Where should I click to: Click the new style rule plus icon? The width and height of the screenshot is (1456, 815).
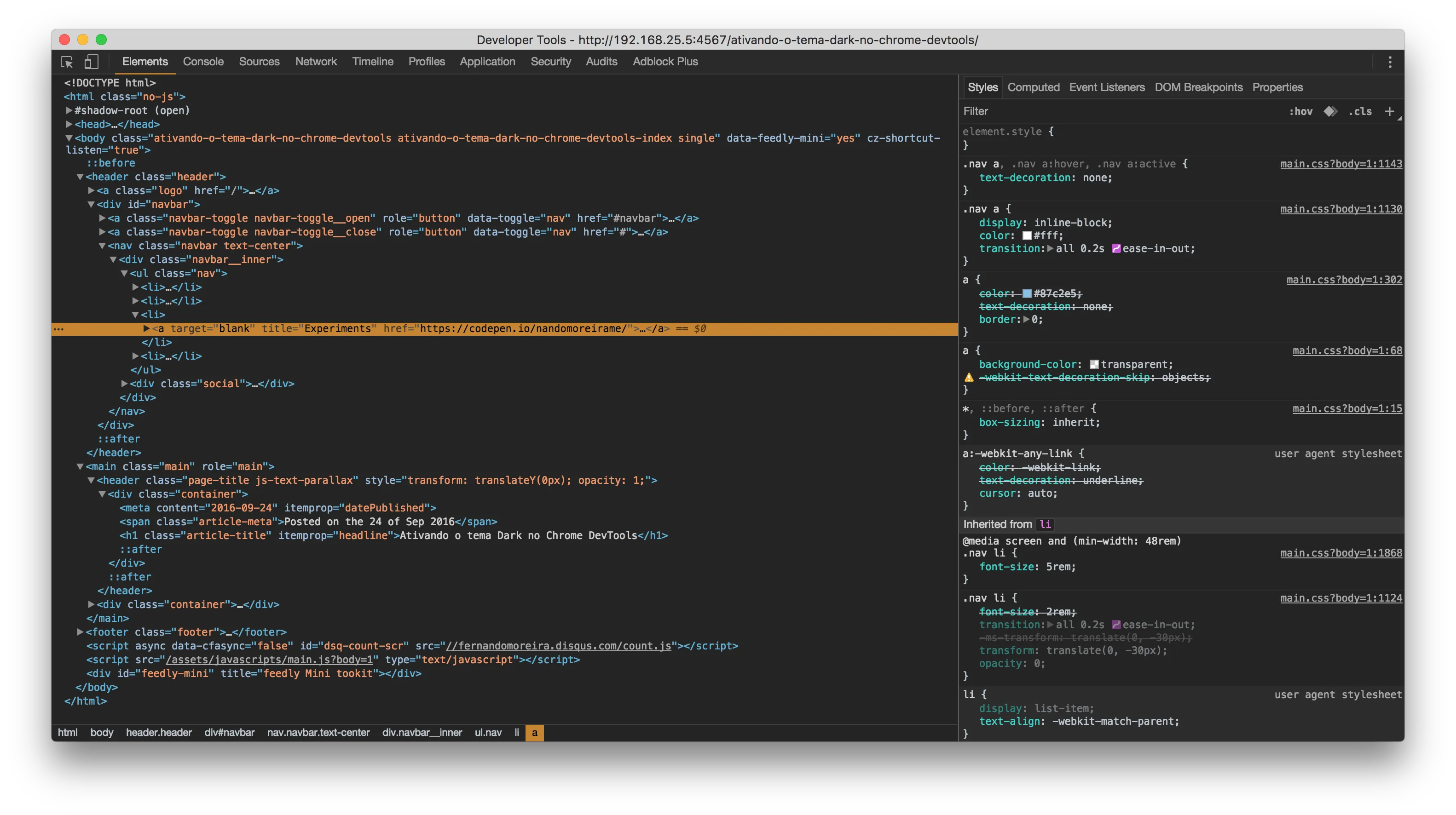1389,111
